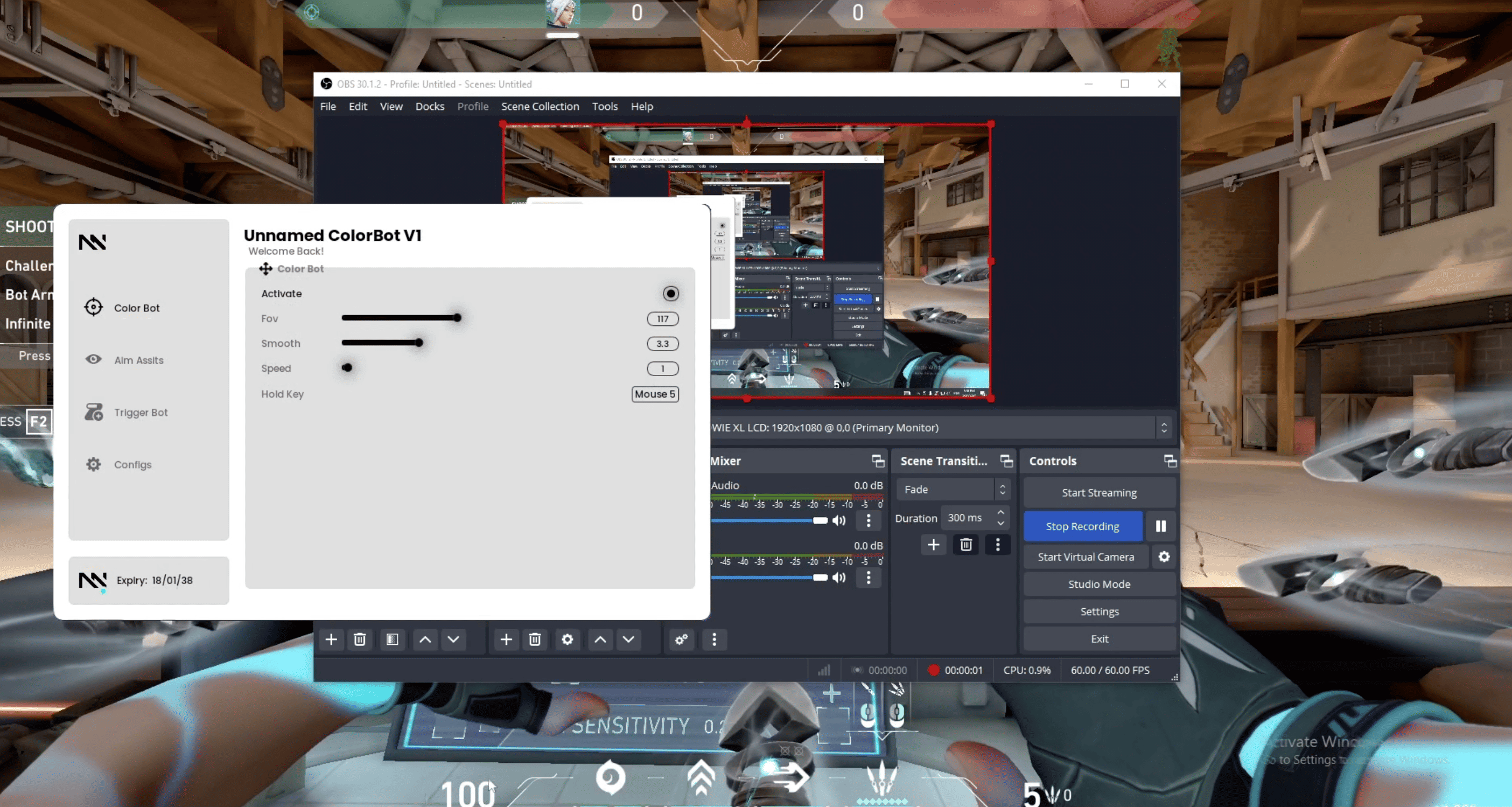This screenshot has width=1512, height=807.
Task: Click network signal bars icon in status bar
Action: pyautogui.click(x=824, y=670)
